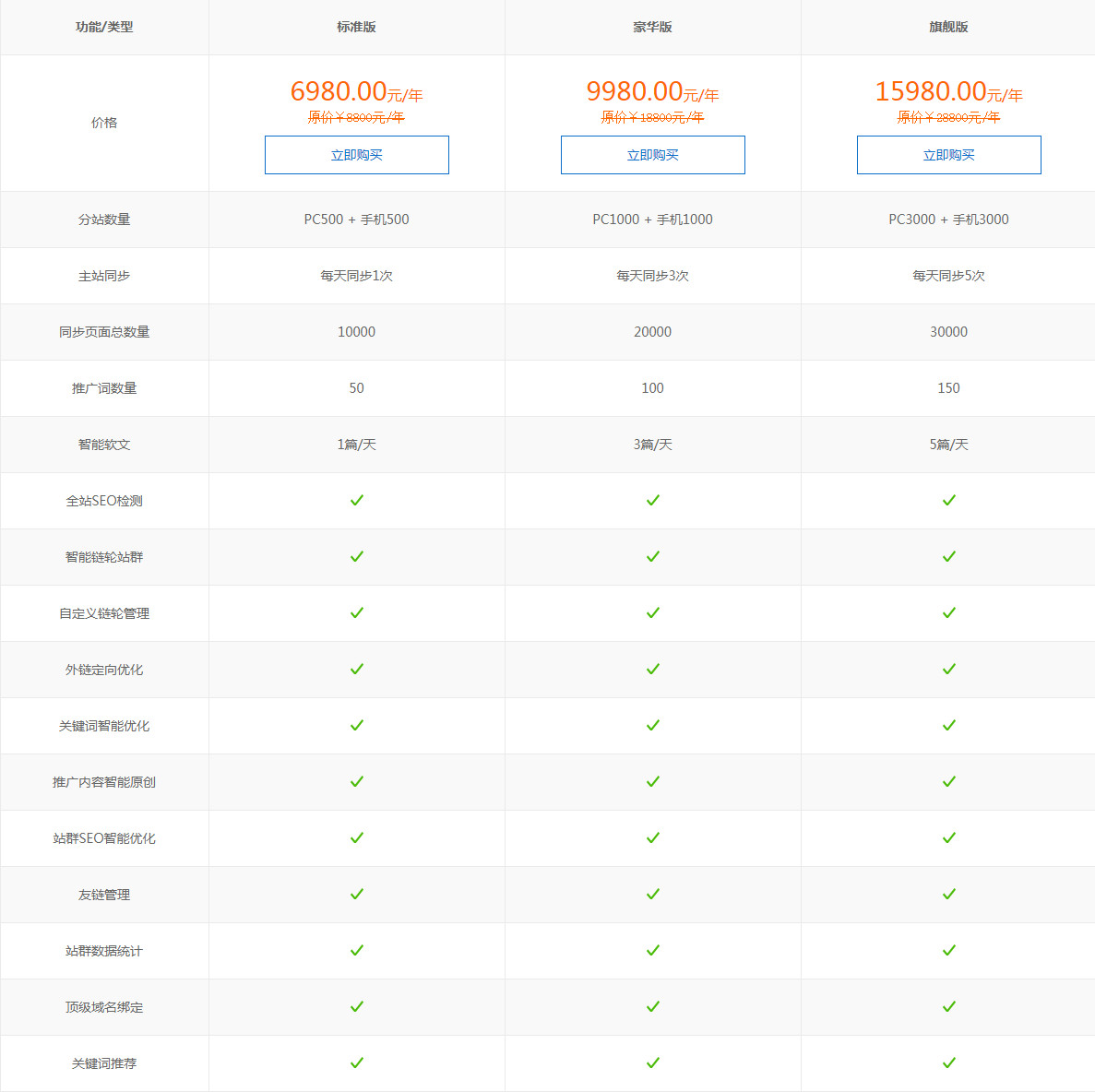
Task: Click the 功能/类型 header cell
Action: (x=104, y=27)
